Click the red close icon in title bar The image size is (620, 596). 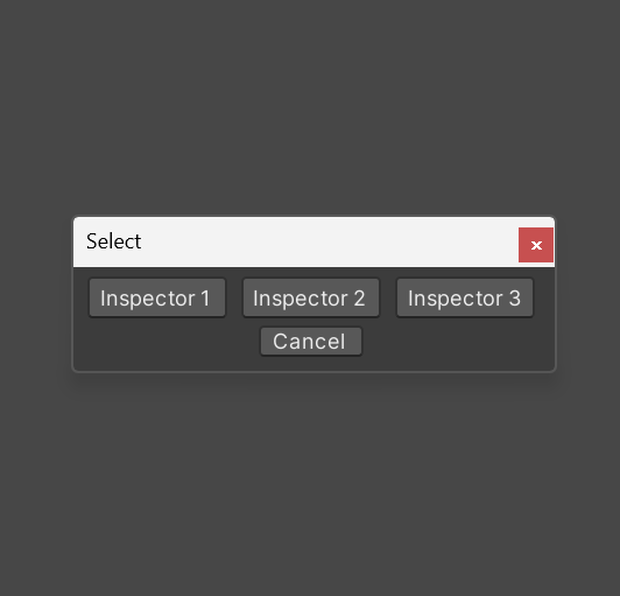(536, 245)
